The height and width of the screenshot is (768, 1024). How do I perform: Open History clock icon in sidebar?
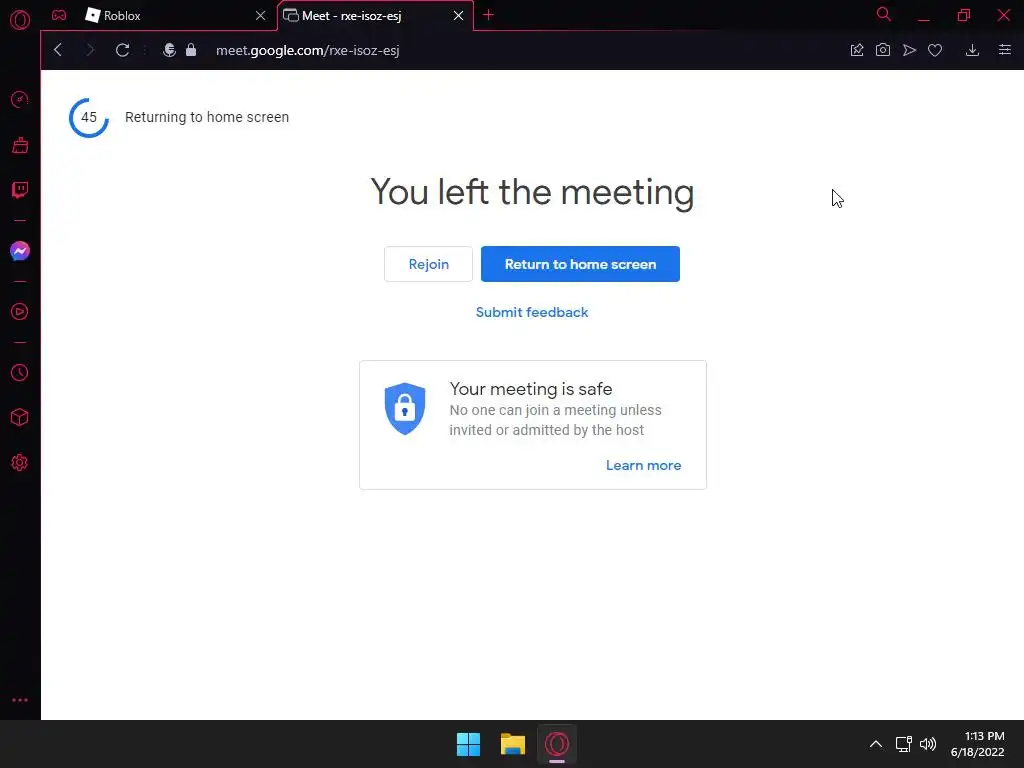coord(20,372)
